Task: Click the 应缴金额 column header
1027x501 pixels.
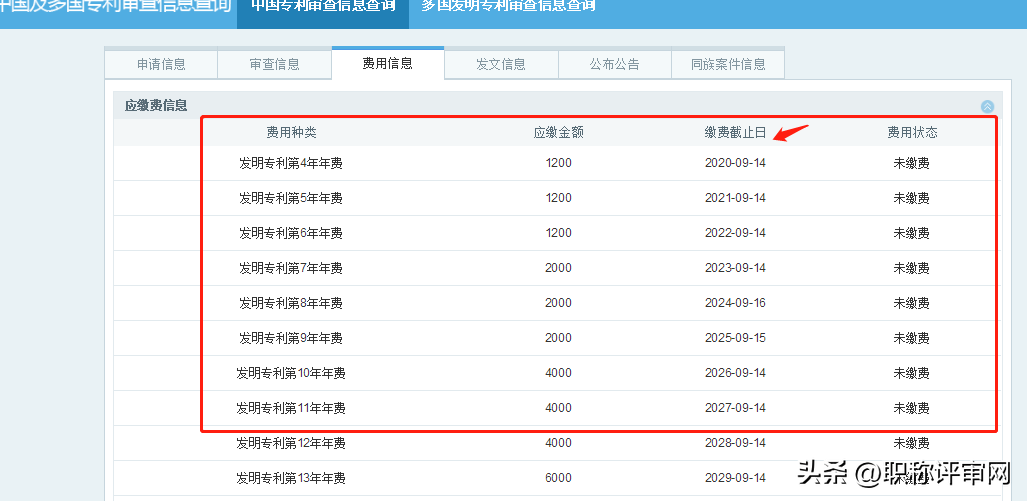Action: click(x=558, y=132)
